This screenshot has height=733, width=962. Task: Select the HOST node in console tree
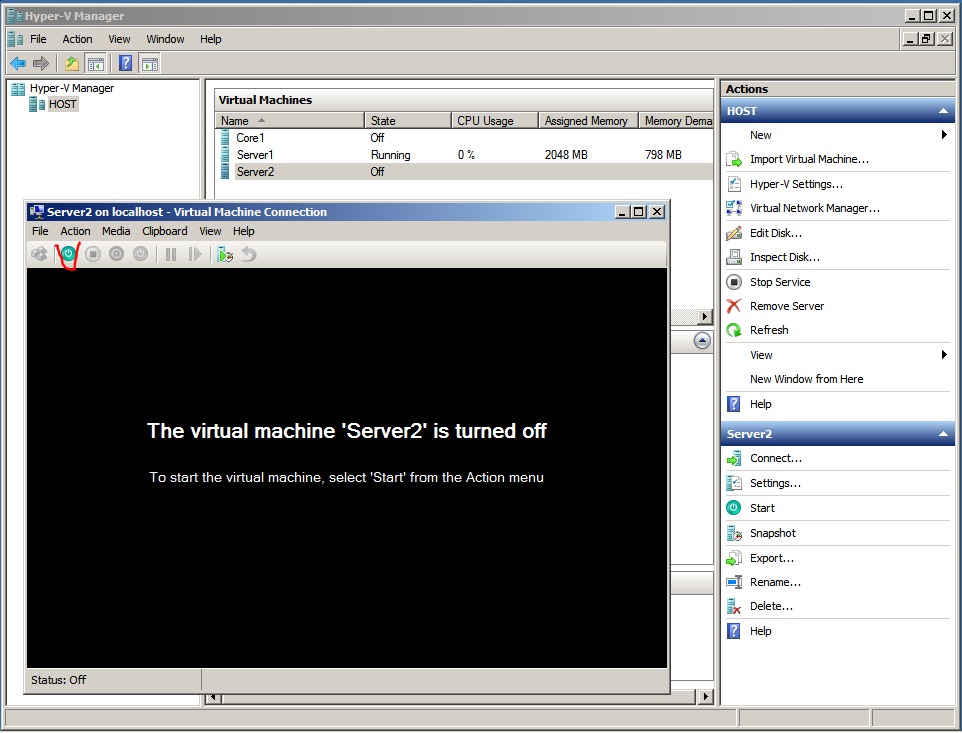click(62, 104)
